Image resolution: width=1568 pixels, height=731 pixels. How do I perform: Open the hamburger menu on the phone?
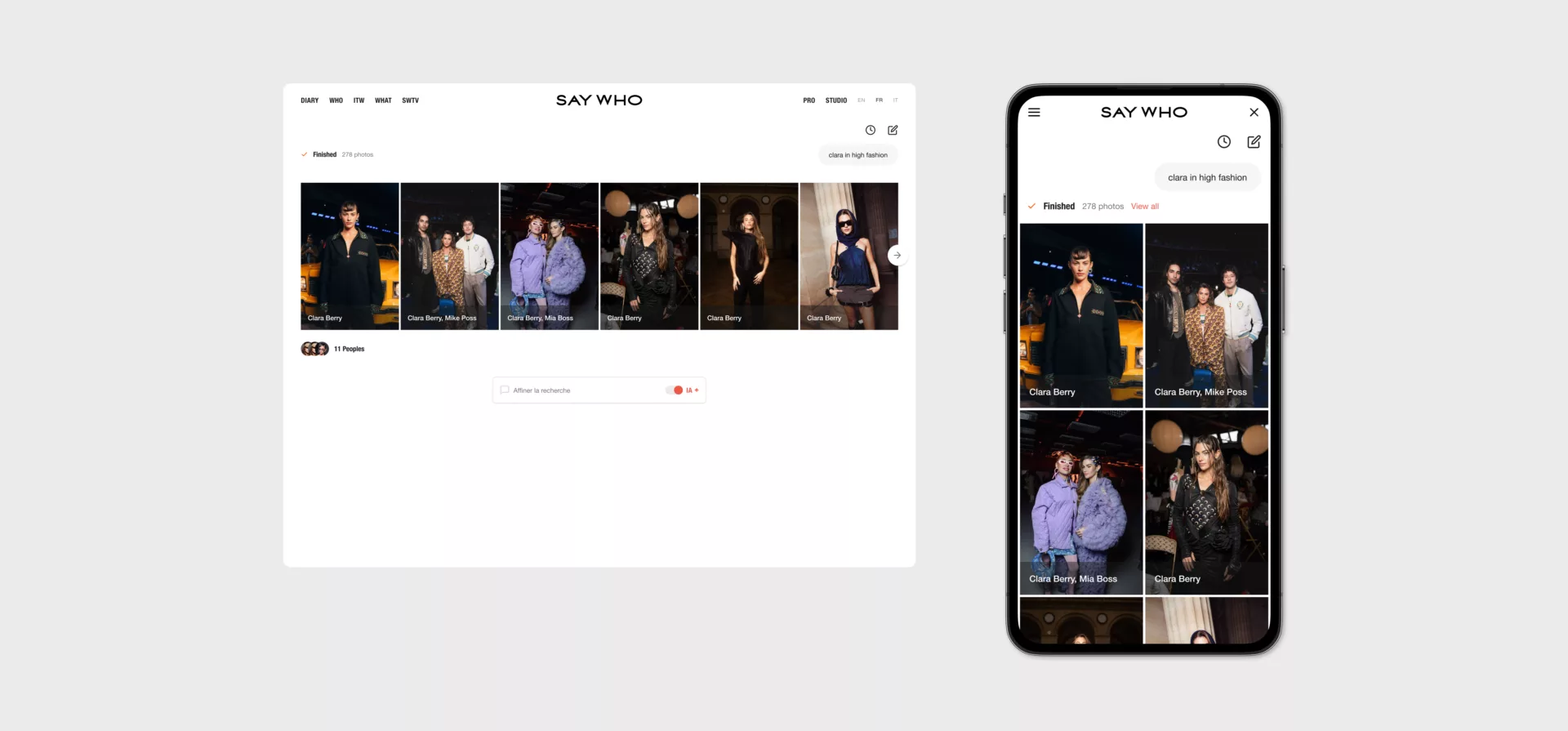click(x=1034, y=113)
